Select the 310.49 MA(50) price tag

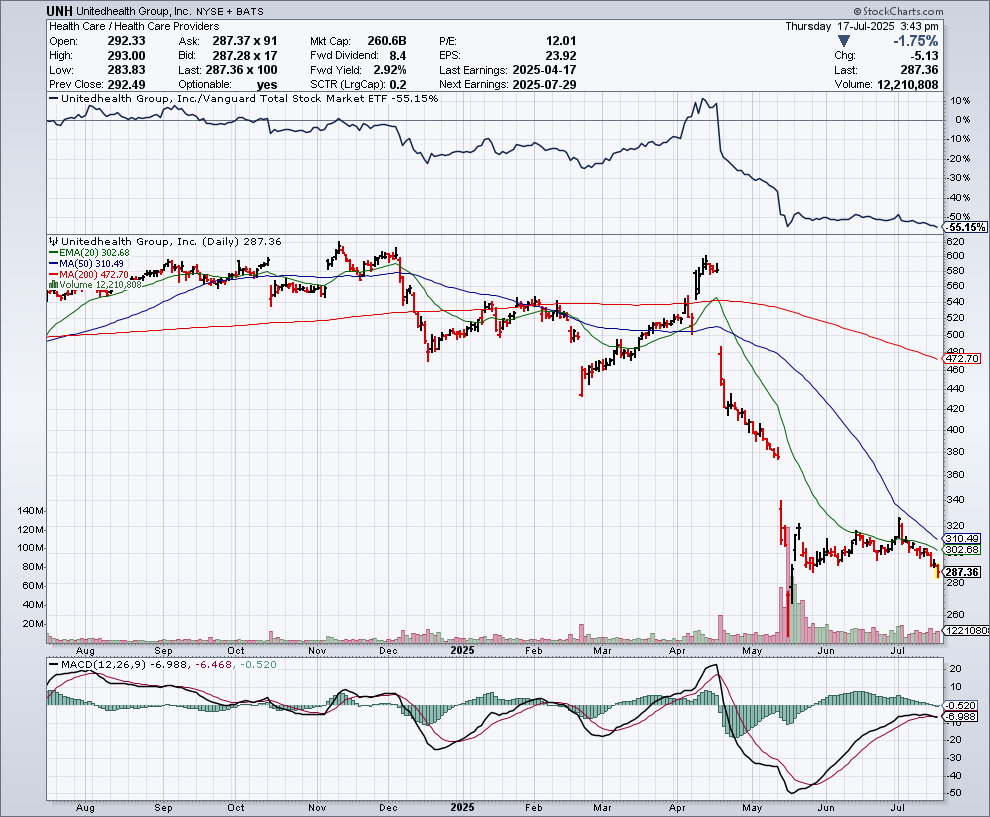(962, 539)
